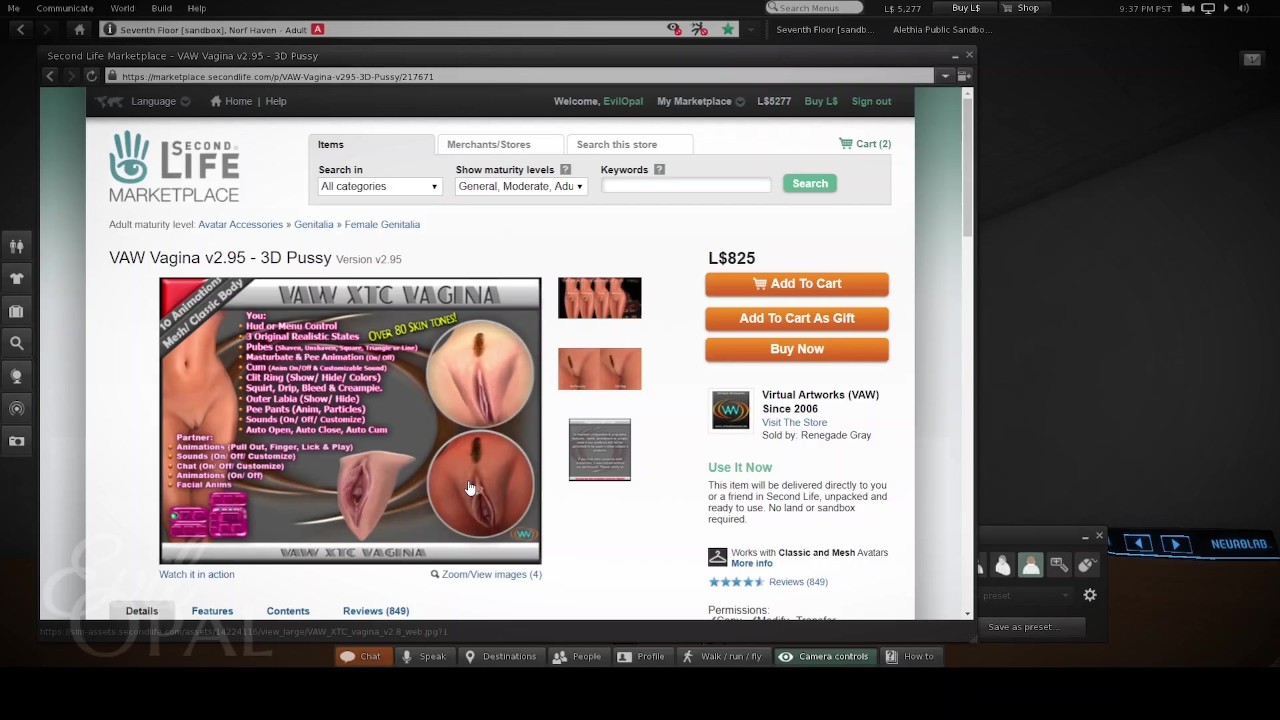Click the Sign out link
The height and width of the screenshot is (720, 1280).
(871, 101)
